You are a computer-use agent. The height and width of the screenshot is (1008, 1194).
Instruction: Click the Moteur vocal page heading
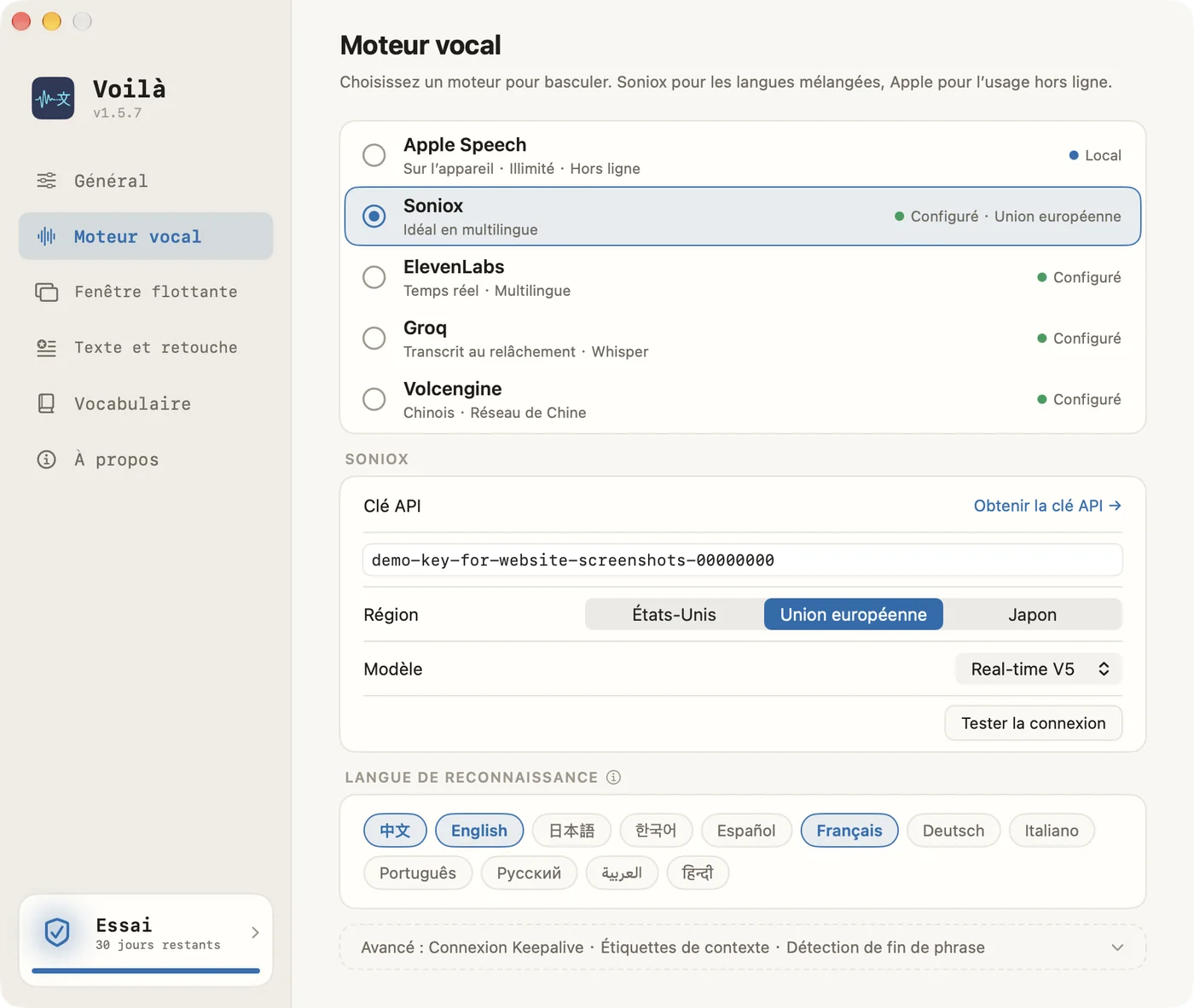[x=420, y=45]
